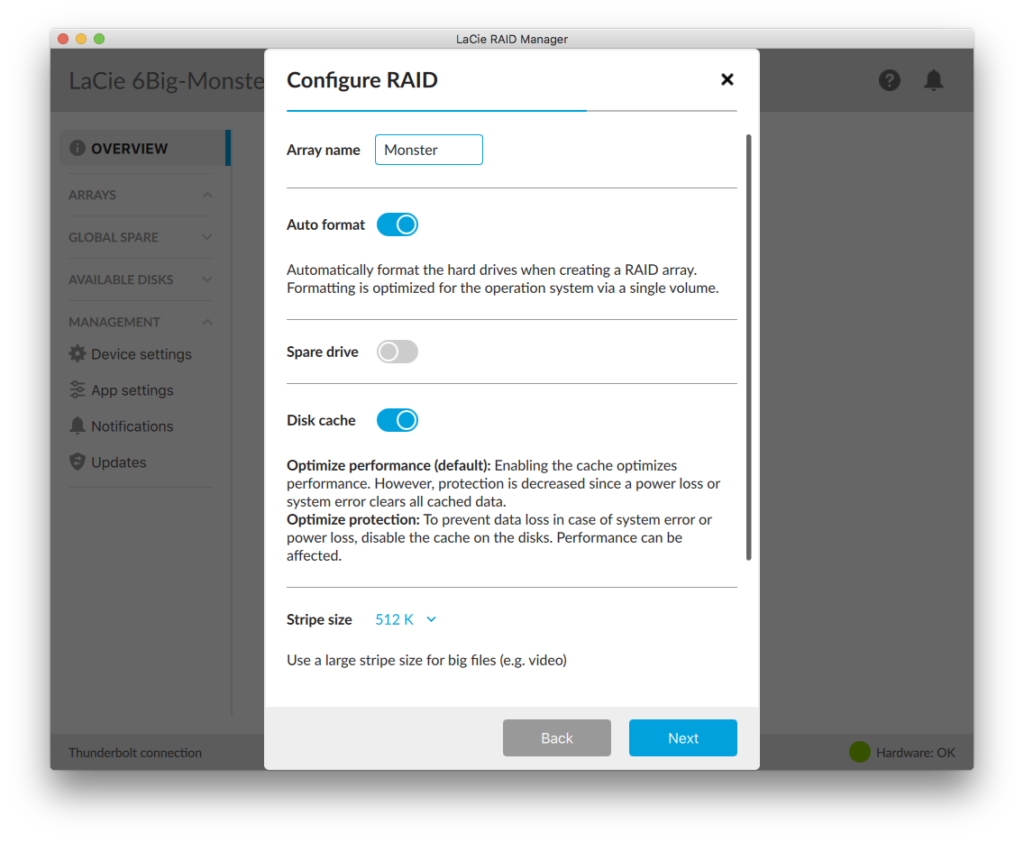This screenshot has height=842, width=1024.
Task: Open Updates in sidebar
Action: coord(108,462)
